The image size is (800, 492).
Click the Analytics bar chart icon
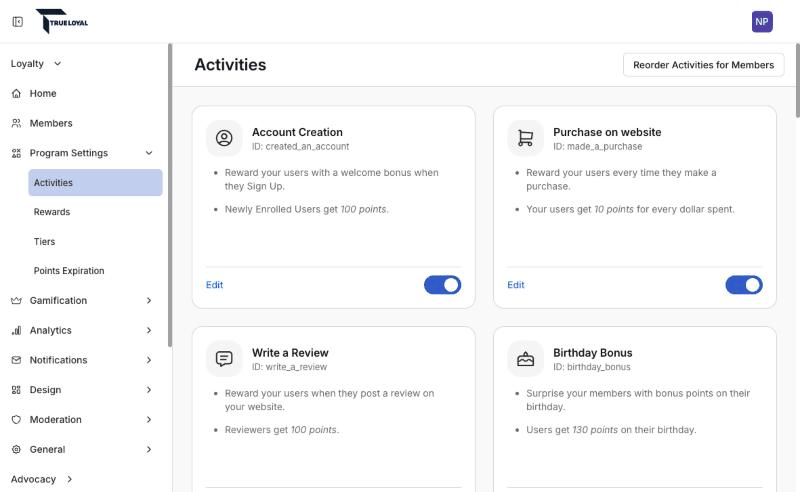16,330
